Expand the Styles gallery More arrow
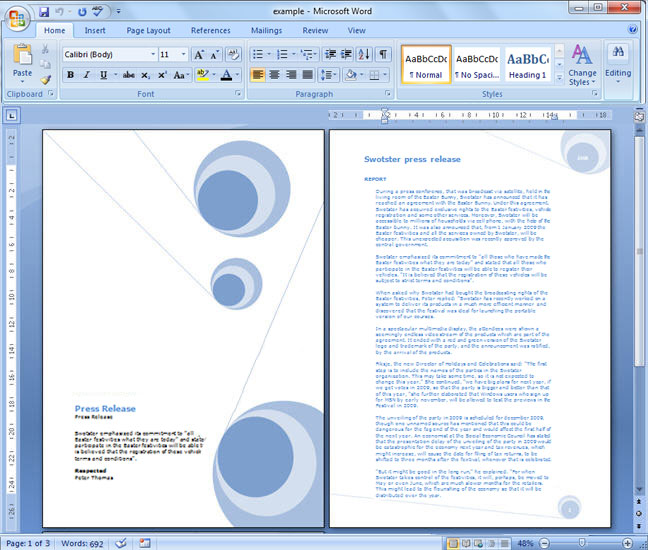Screen dimensions: 648x550 coord(559,78)
